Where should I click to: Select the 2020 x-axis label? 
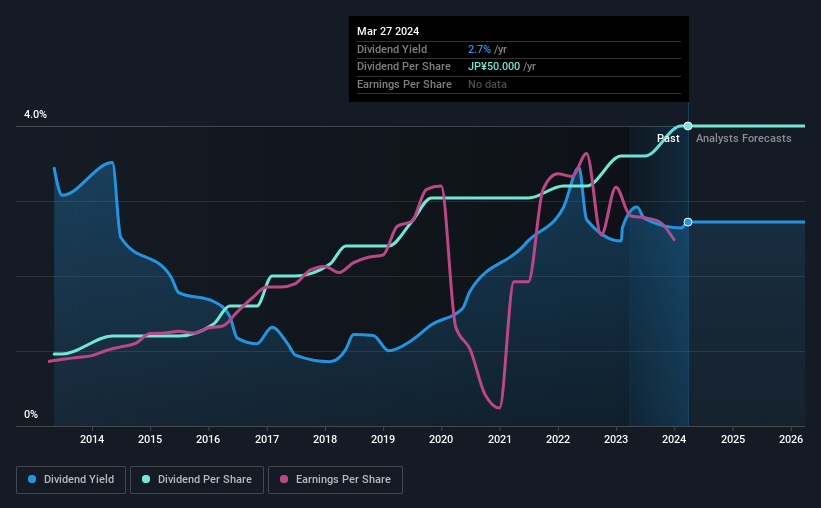[x=441, y=439]
